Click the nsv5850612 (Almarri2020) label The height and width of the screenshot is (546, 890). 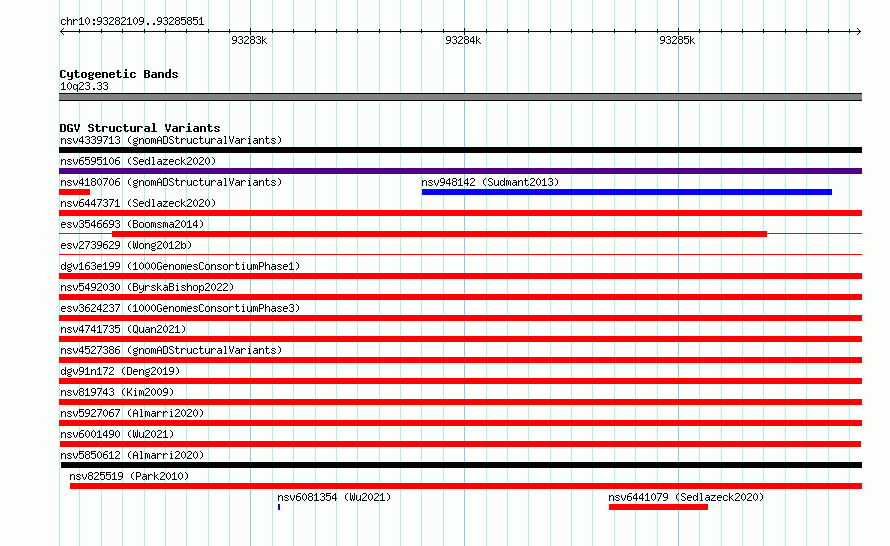coord(132,455)
